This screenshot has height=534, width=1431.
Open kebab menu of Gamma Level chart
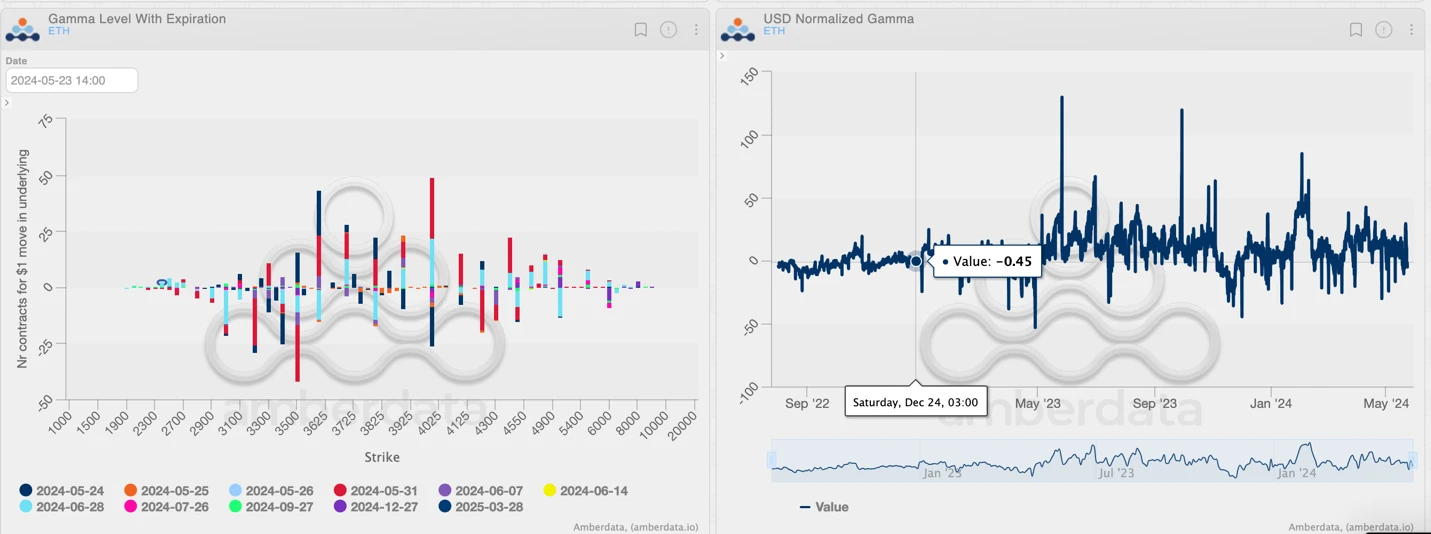coord(696,30)
